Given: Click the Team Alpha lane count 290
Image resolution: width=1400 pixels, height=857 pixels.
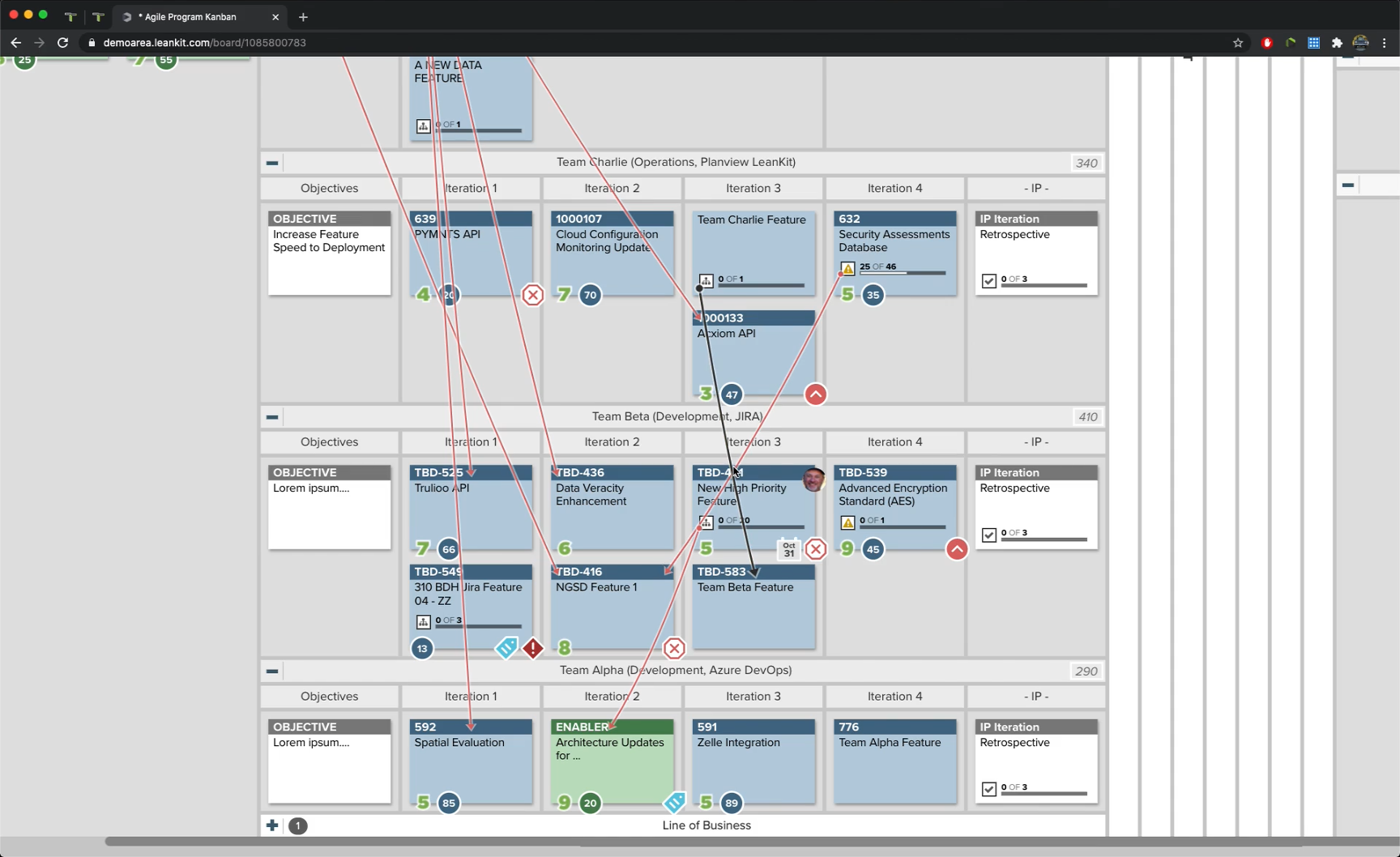Looking at the screenshot, I should [x=1086, y=672].
